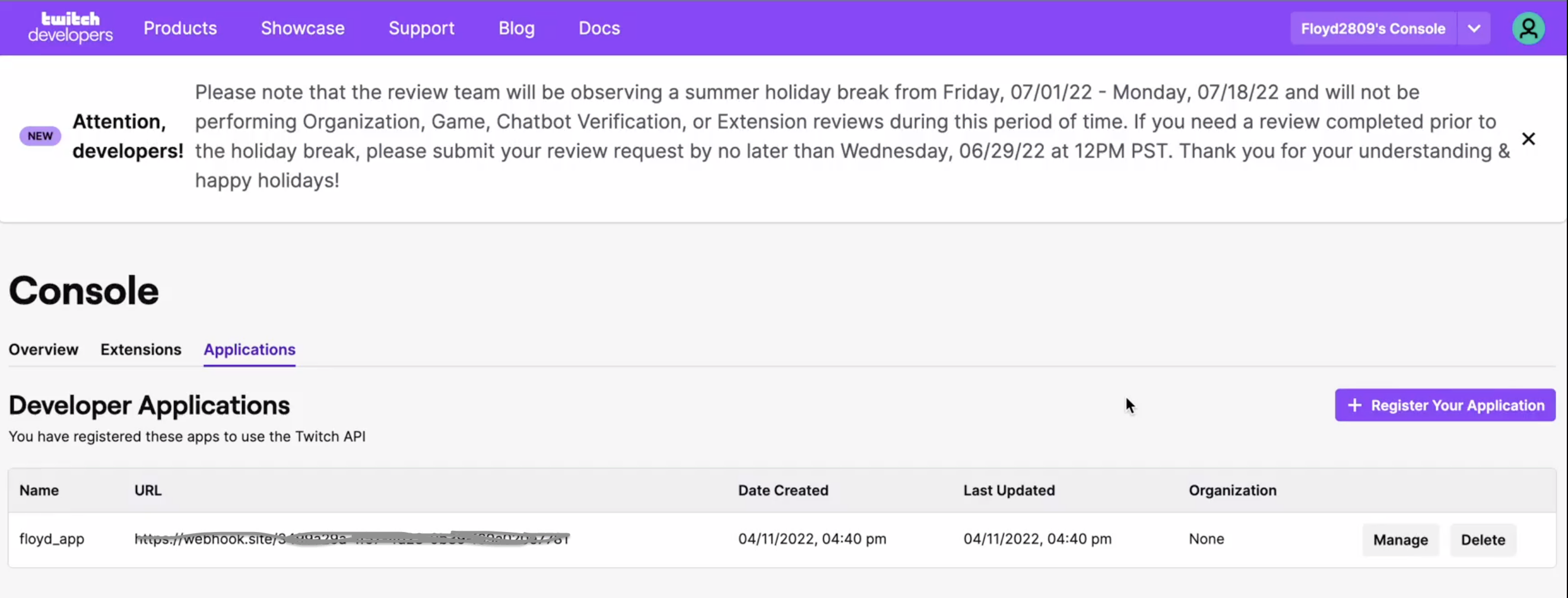Click the Twitch developers logo
The height and width of the screenshot is (598, 1568).
point(70,27)
